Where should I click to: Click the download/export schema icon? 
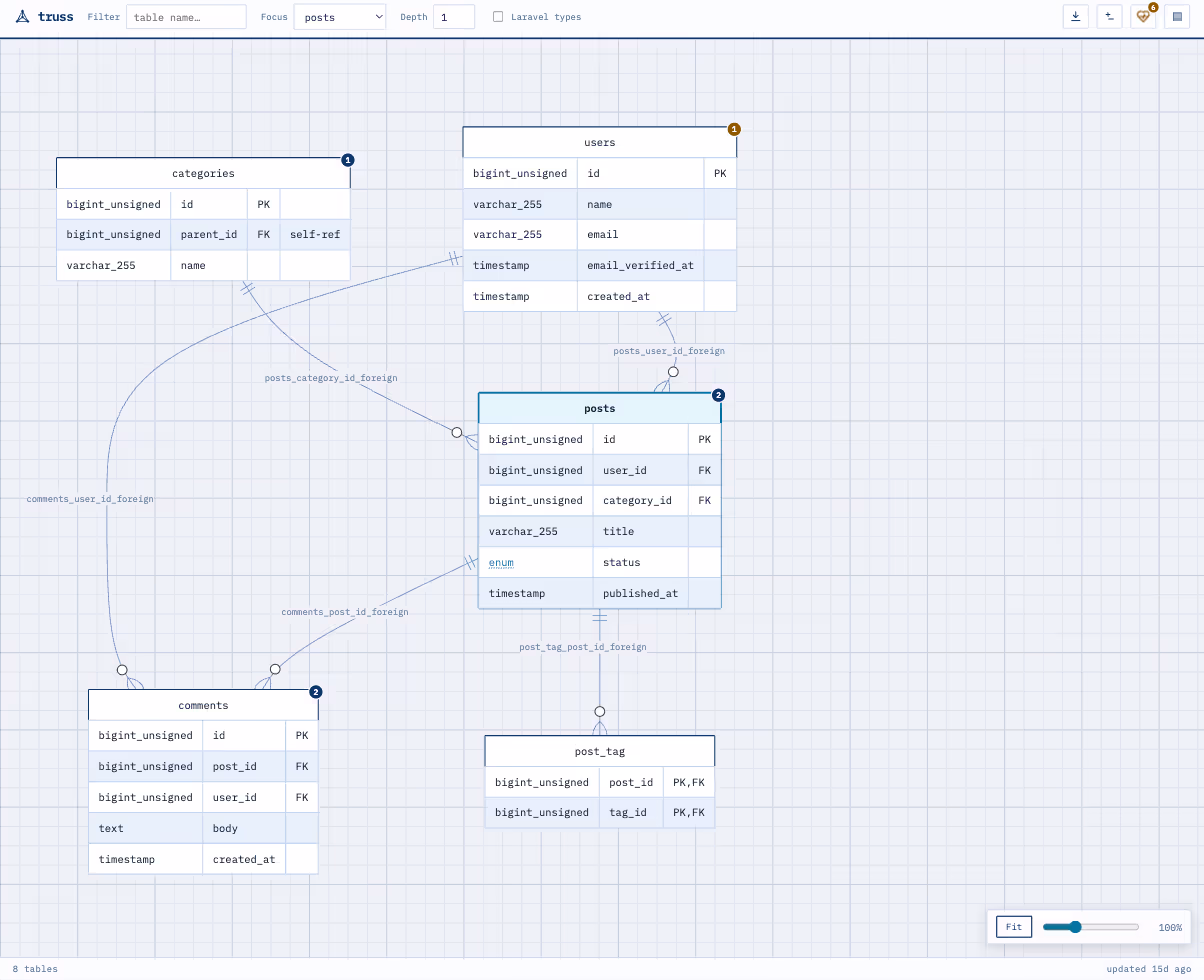point(1075,17)
